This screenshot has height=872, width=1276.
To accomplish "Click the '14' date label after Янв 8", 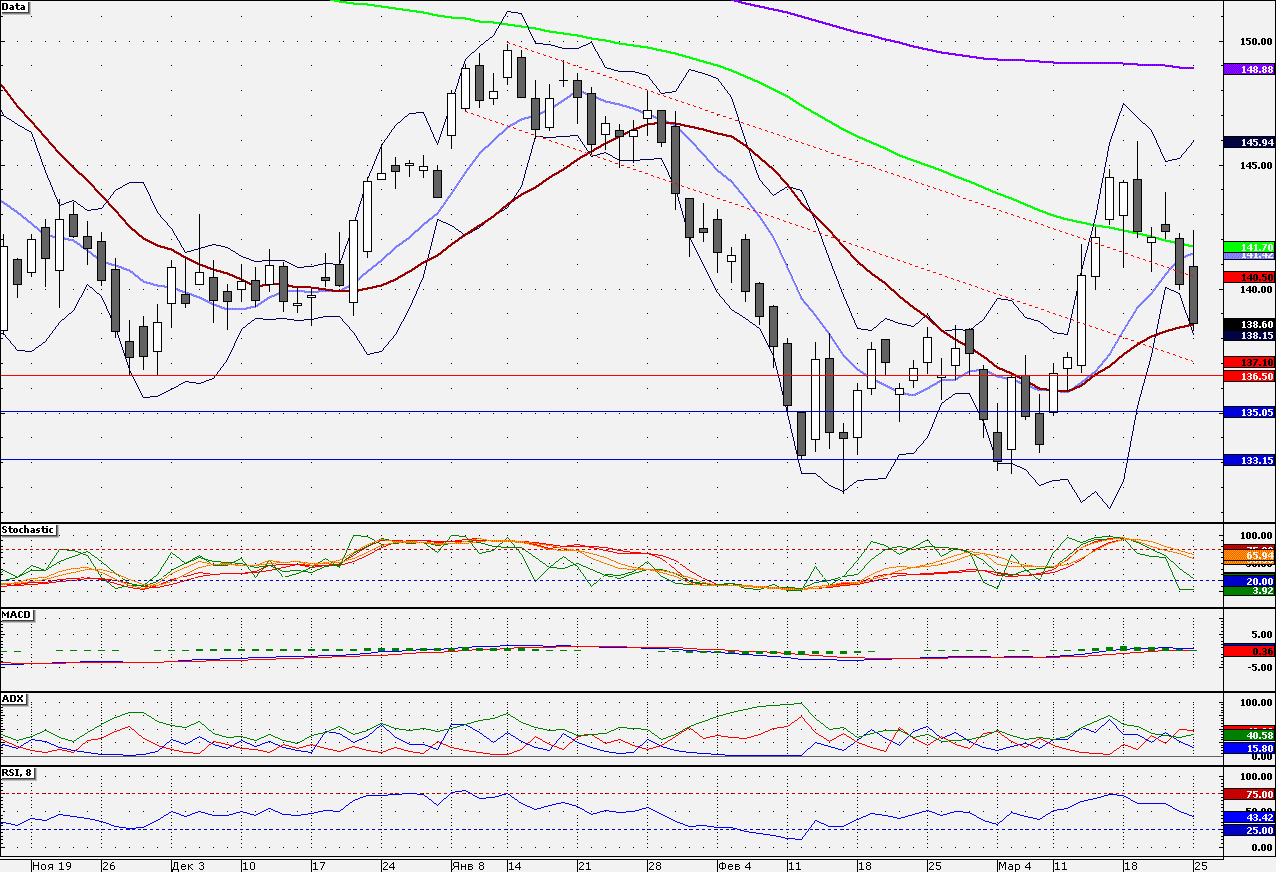I will (x=515, y=865).
